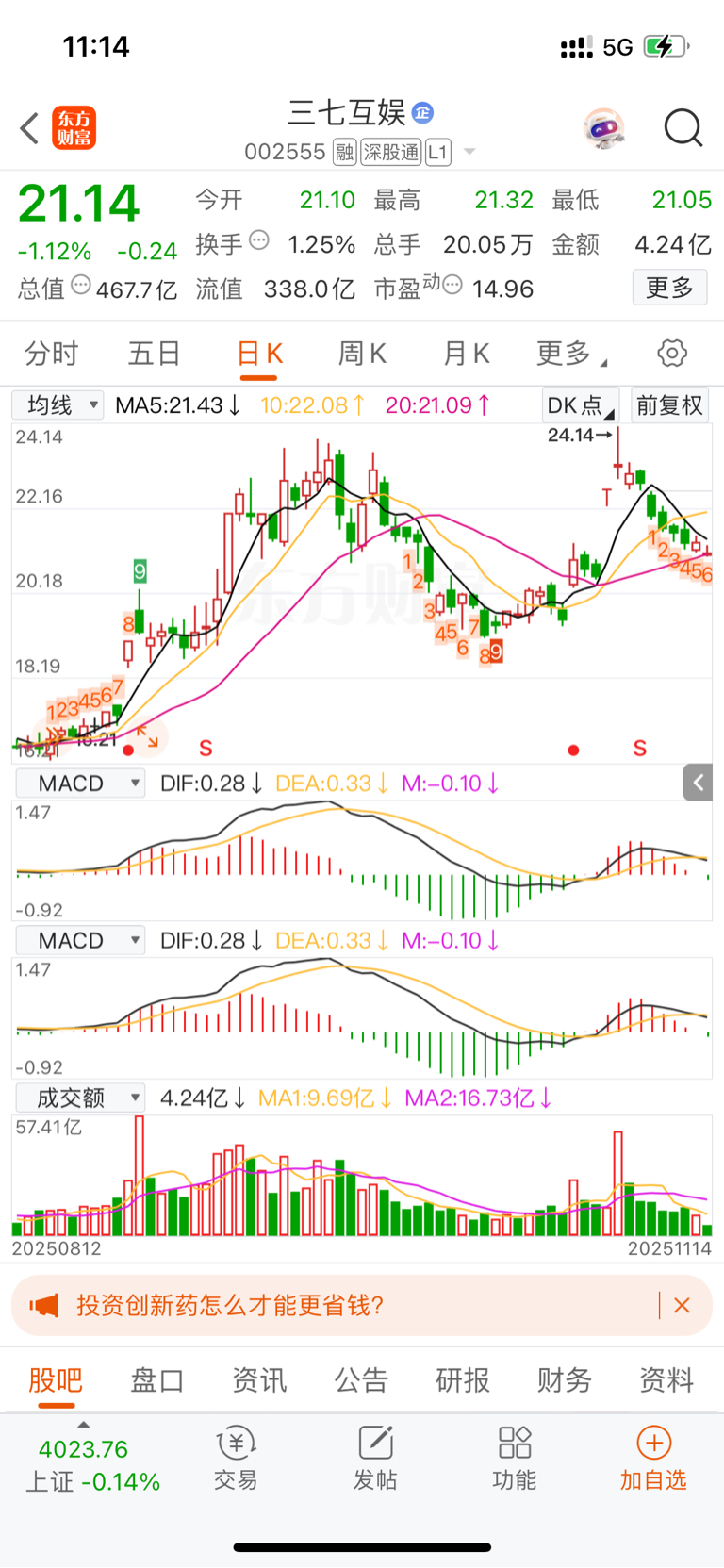724x1568 pixels.
Task: Toggle 前复权 adjustment button
Action: (x=669, y=405)
